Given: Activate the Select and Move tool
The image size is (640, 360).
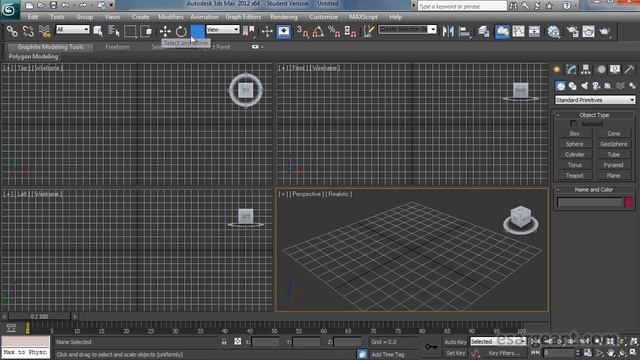Looking at the screenshot, I should [165, 31].
